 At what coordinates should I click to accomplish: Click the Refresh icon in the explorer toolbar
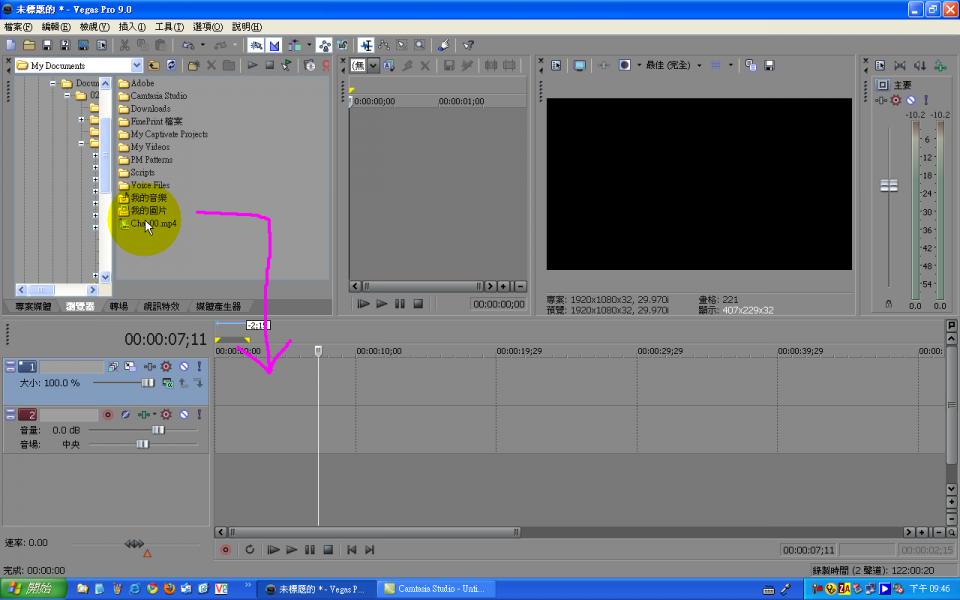tap(172, 66)
